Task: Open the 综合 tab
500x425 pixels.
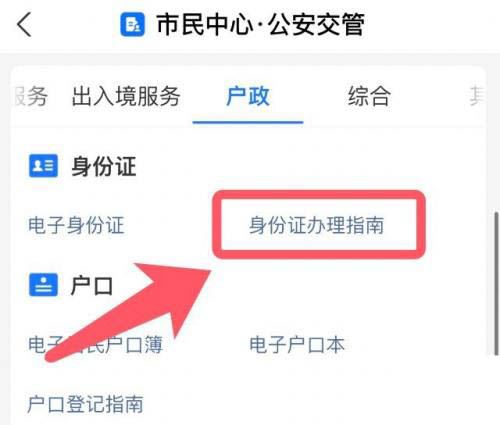Action: [369, 96]
